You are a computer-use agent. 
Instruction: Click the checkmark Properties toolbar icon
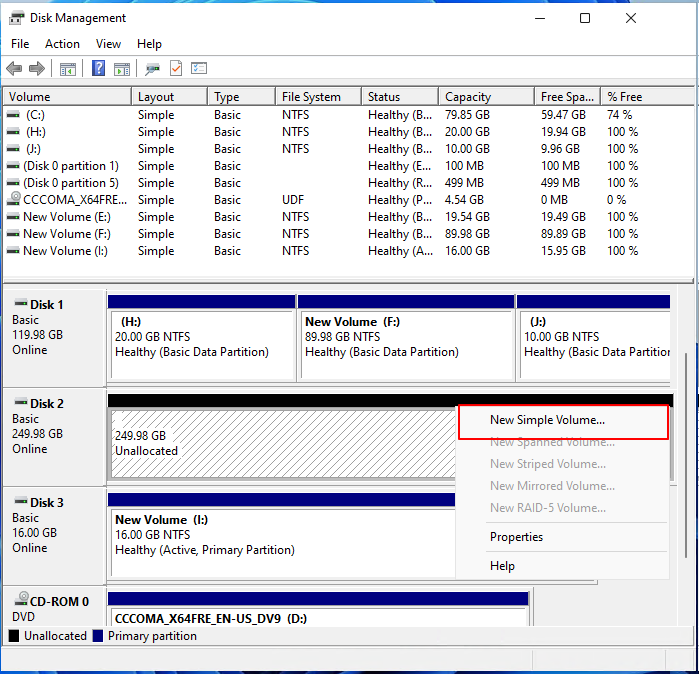pos(176,69)
